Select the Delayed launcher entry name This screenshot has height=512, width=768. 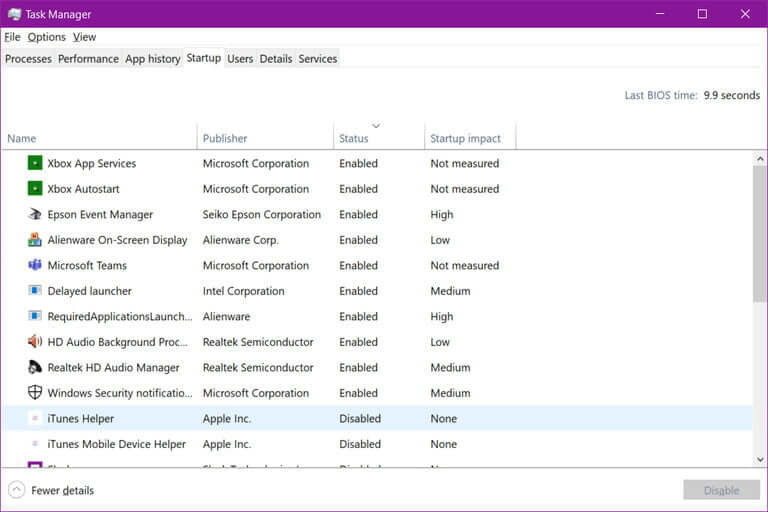(90, 291)
